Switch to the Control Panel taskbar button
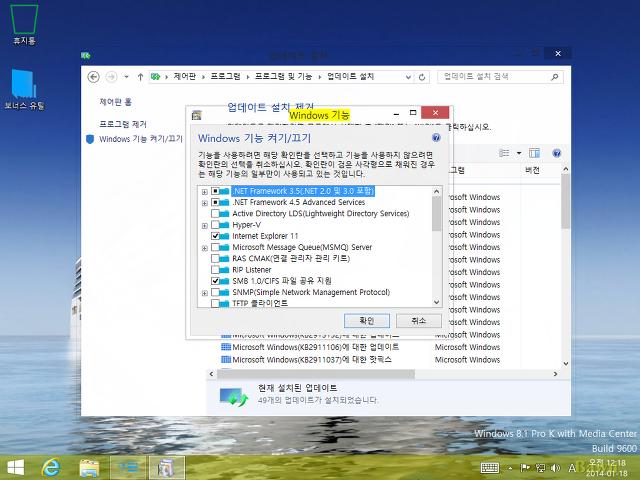The width and height of the screenshot is (640, 480). [x=128, y=467]
